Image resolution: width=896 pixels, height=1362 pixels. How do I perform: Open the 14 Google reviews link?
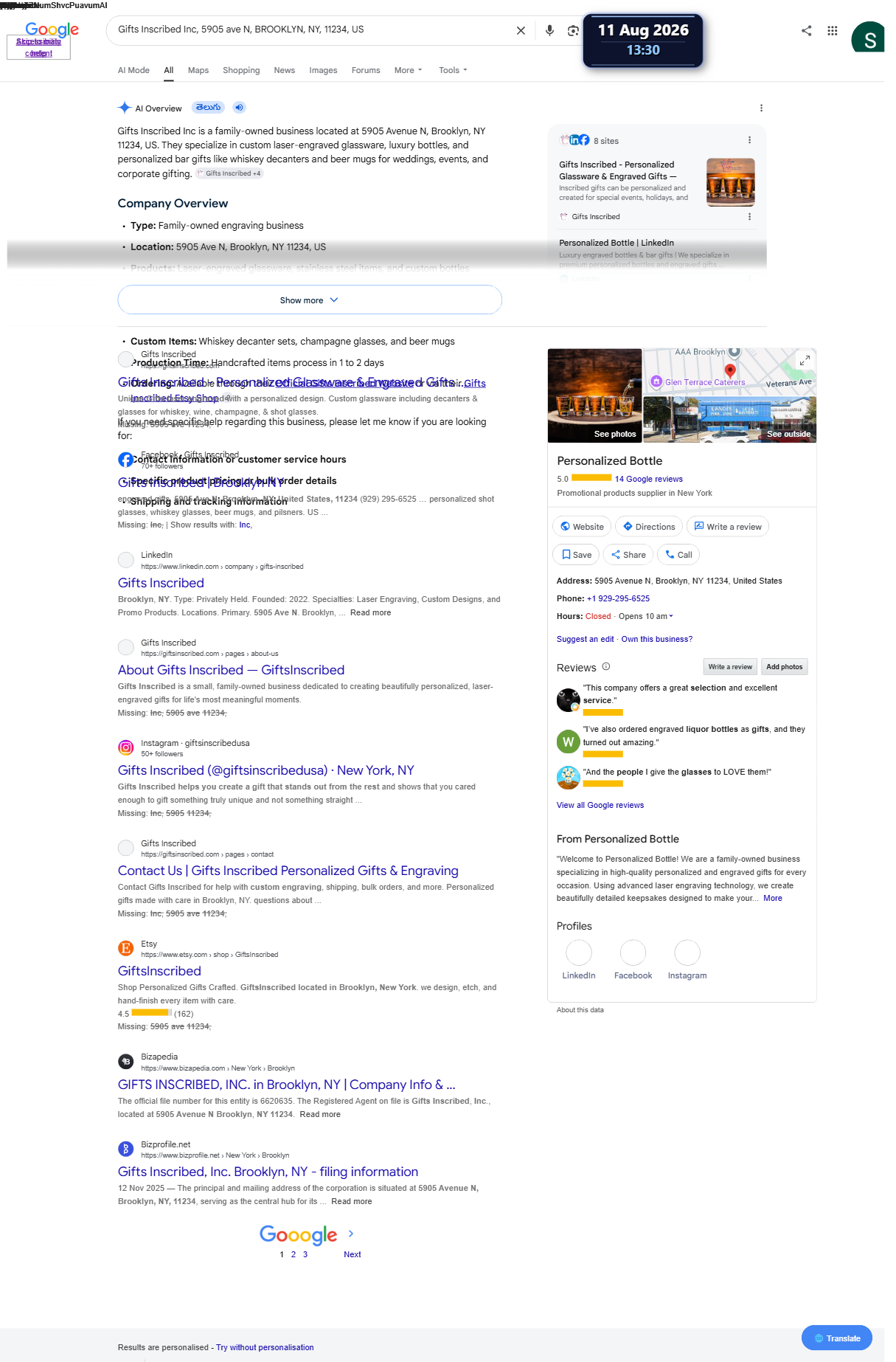pos(649,479)
